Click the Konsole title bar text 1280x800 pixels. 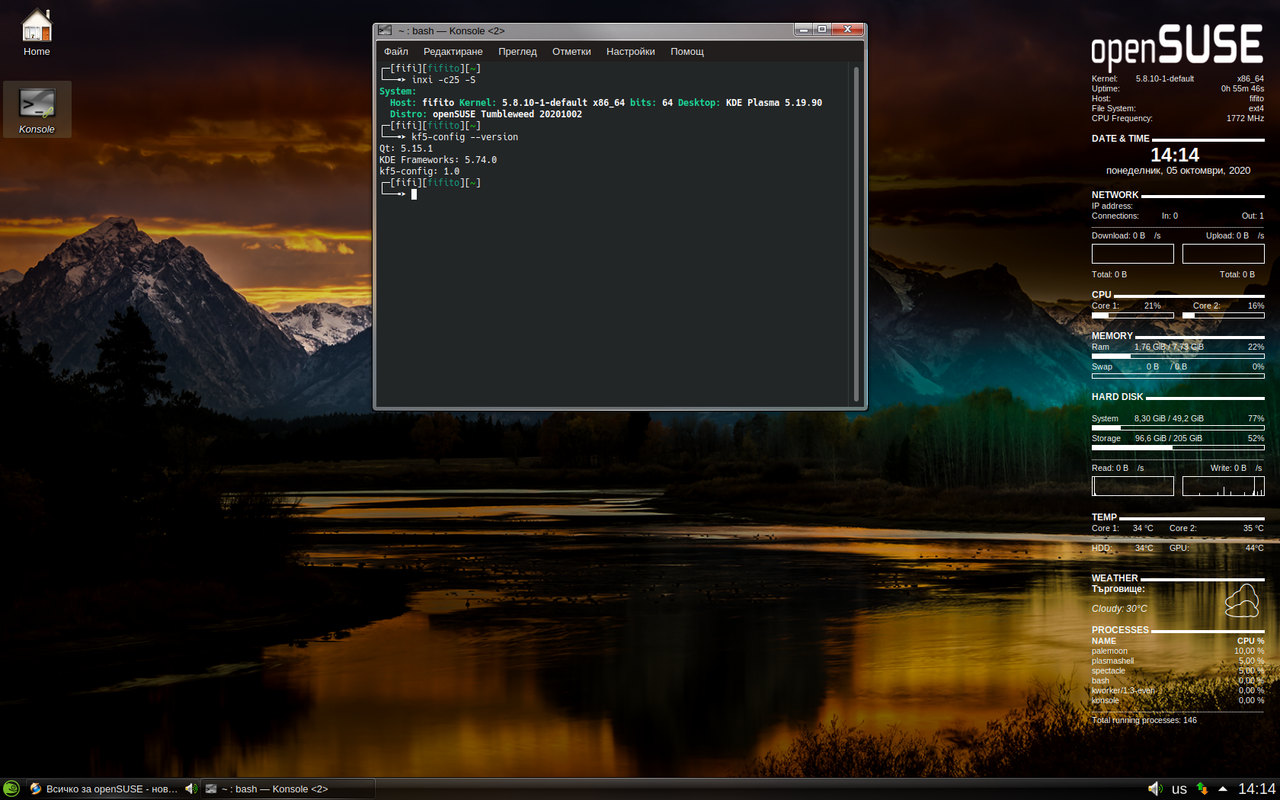pos(451,31)
